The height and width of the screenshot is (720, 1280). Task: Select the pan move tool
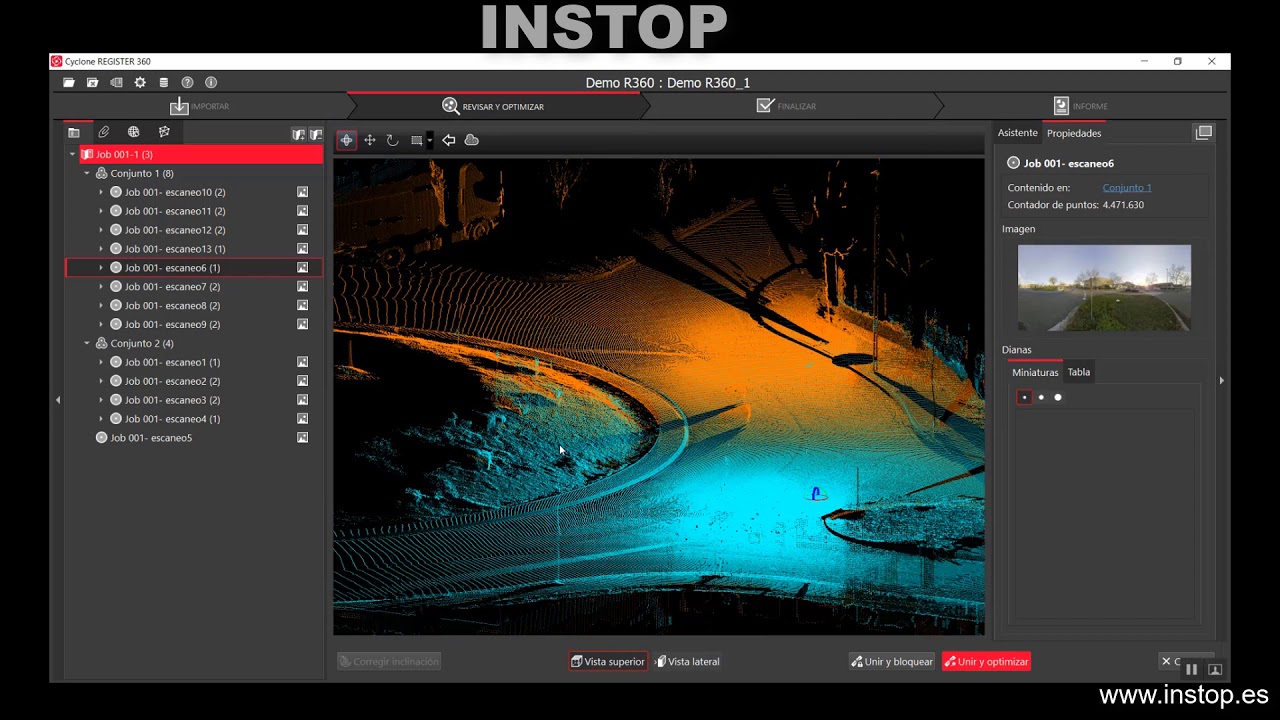(369, 140)
